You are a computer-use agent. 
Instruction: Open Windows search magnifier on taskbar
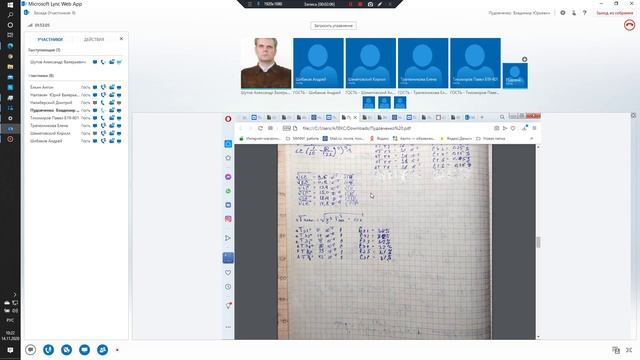[10, 15]
